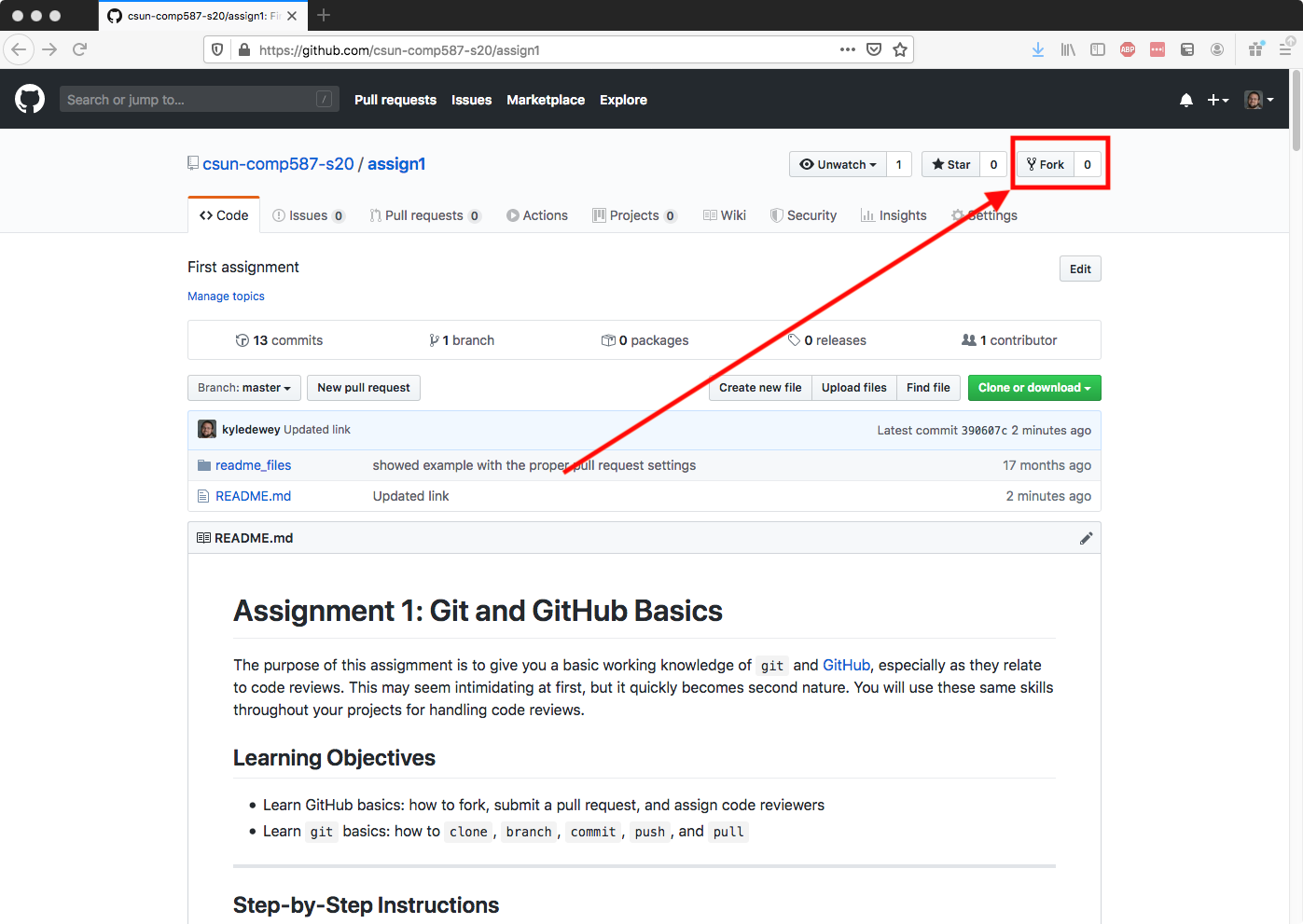The image size is (1303, 924).
Task: Open the notifications bell
Action: [1186, 100]
